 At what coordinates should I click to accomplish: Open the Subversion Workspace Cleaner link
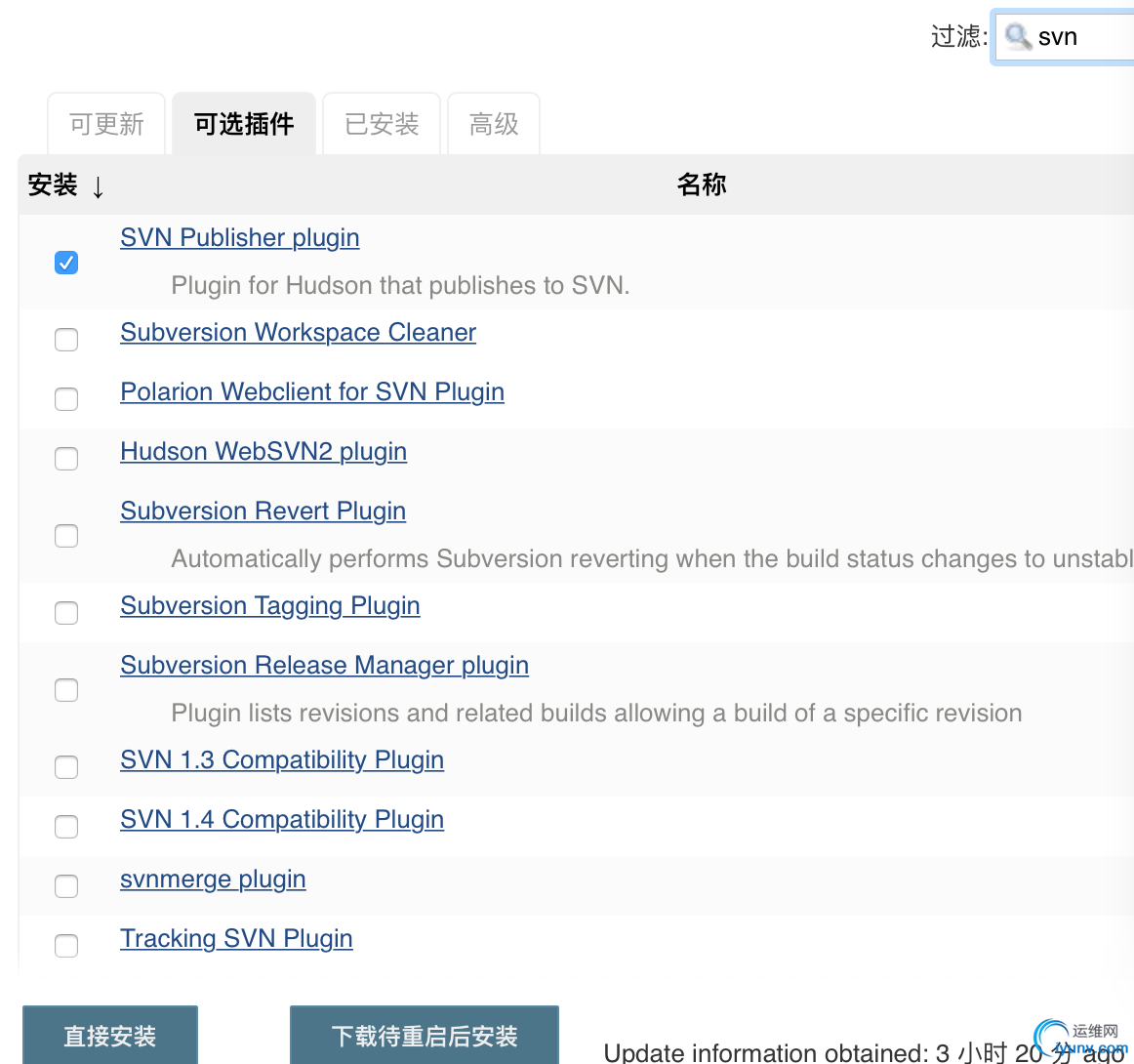(x=298, y=332)
